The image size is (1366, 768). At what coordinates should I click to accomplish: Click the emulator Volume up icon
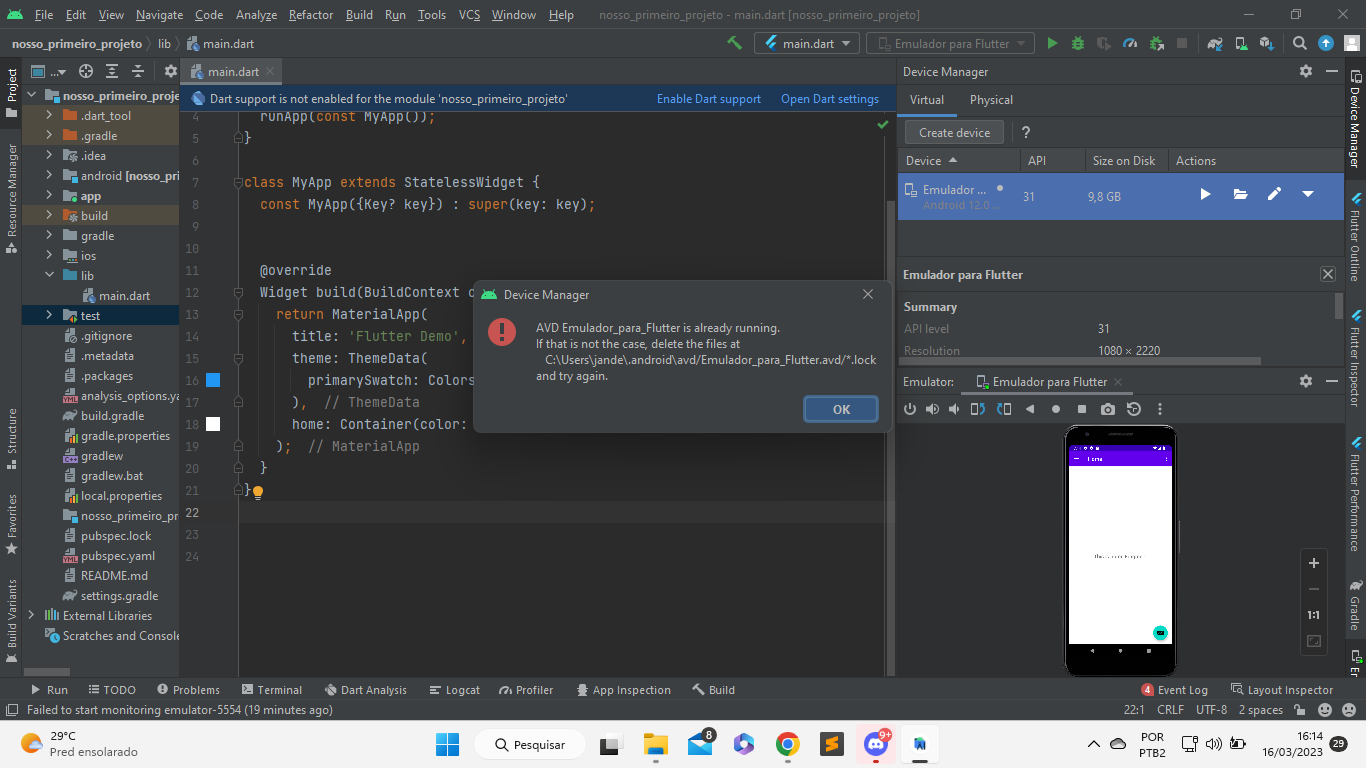933,409
